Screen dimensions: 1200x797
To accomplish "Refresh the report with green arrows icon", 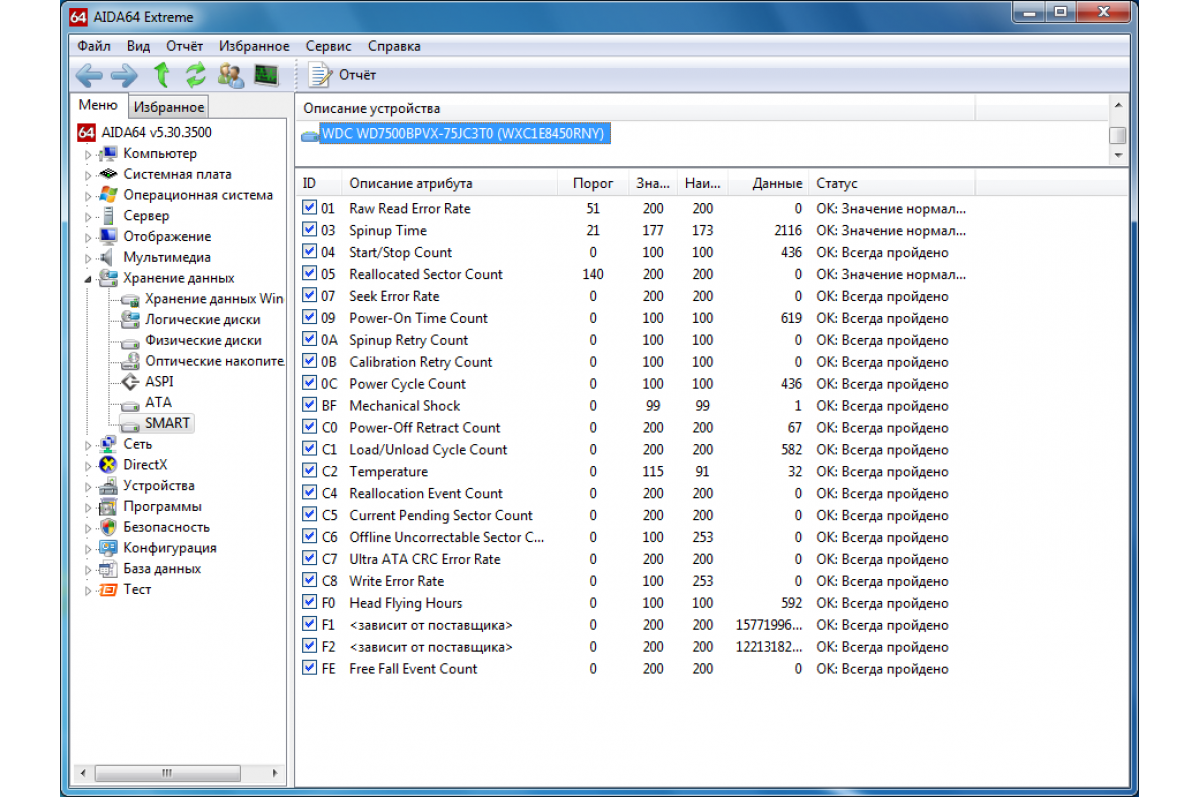I will [196, 75].
